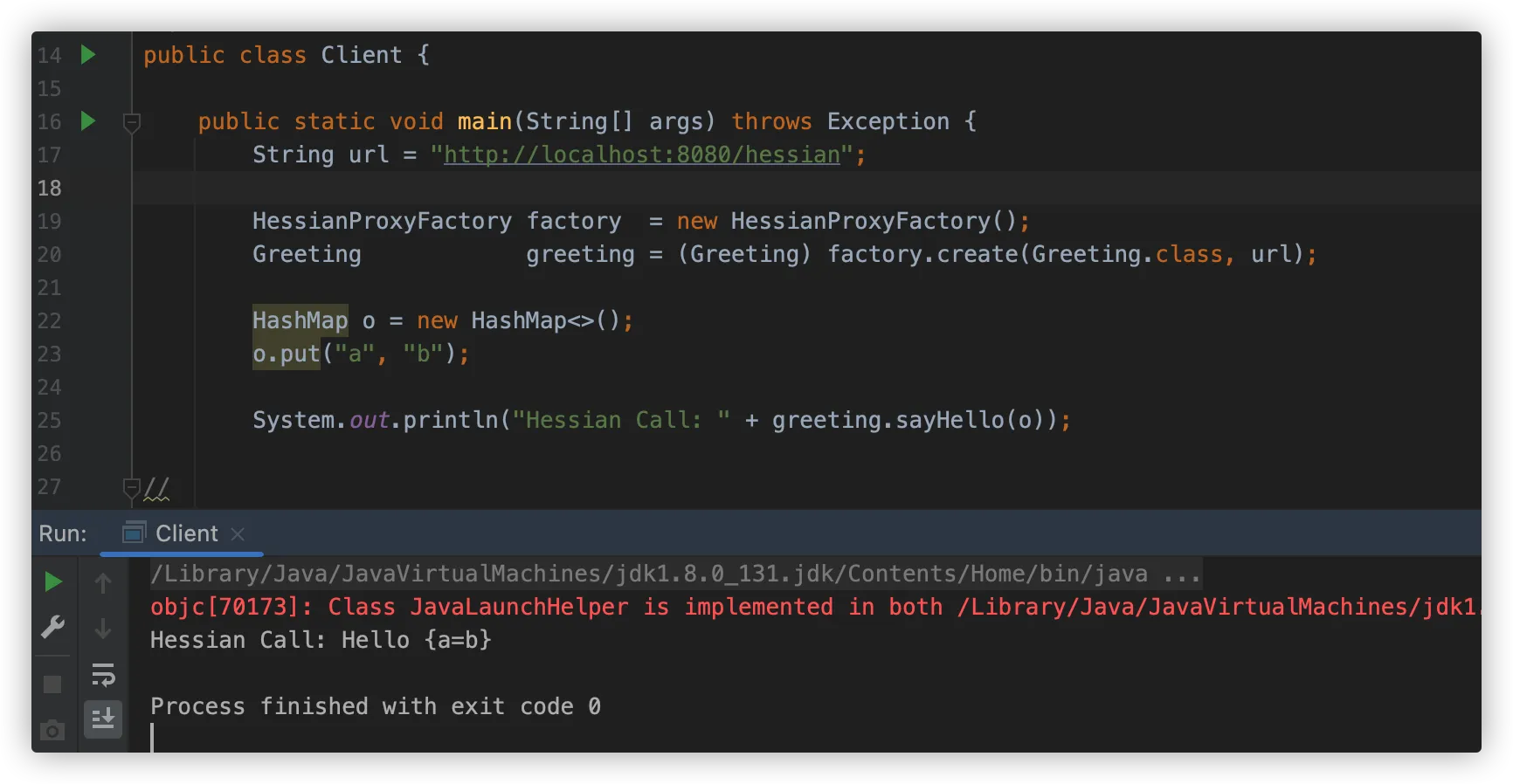
Task: Run main method via line 16 gutter arrow
Action: (87, 120)
